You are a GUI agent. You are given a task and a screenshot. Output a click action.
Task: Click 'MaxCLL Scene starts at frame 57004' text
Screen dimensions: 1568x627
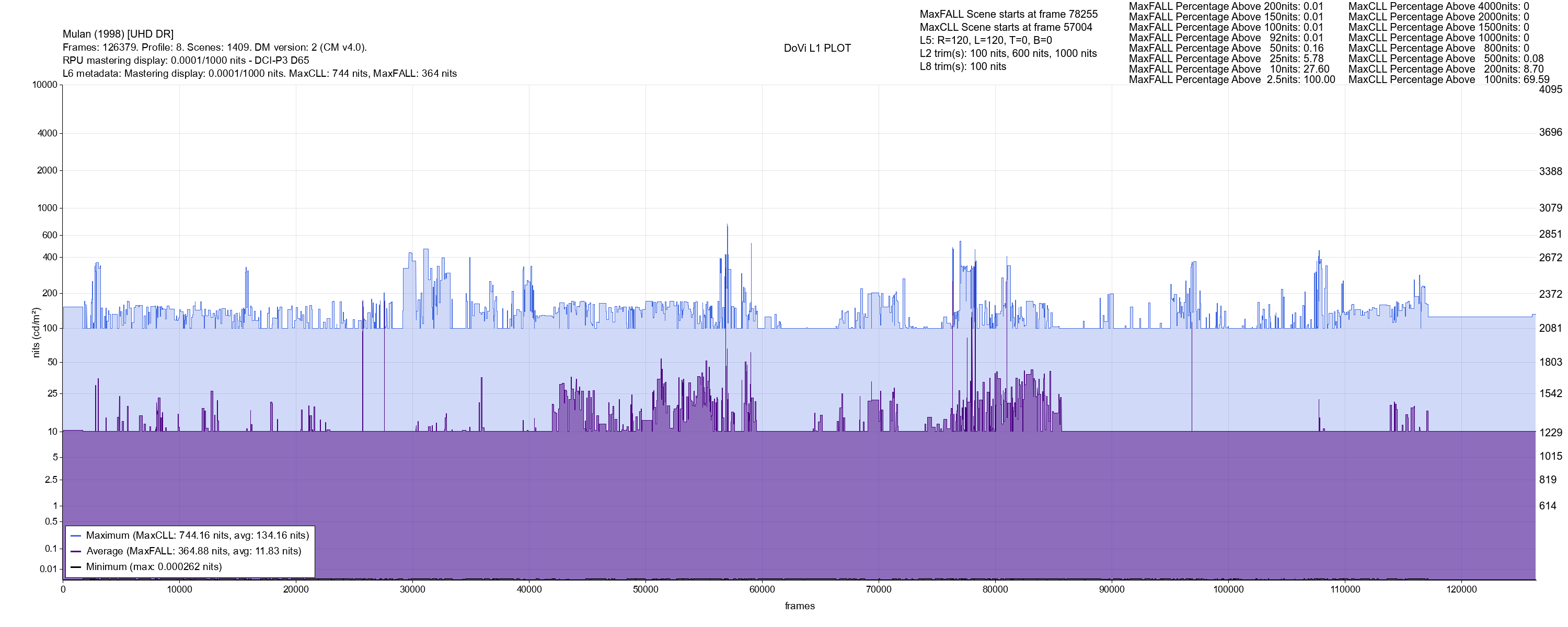[x=1006, y=27]
